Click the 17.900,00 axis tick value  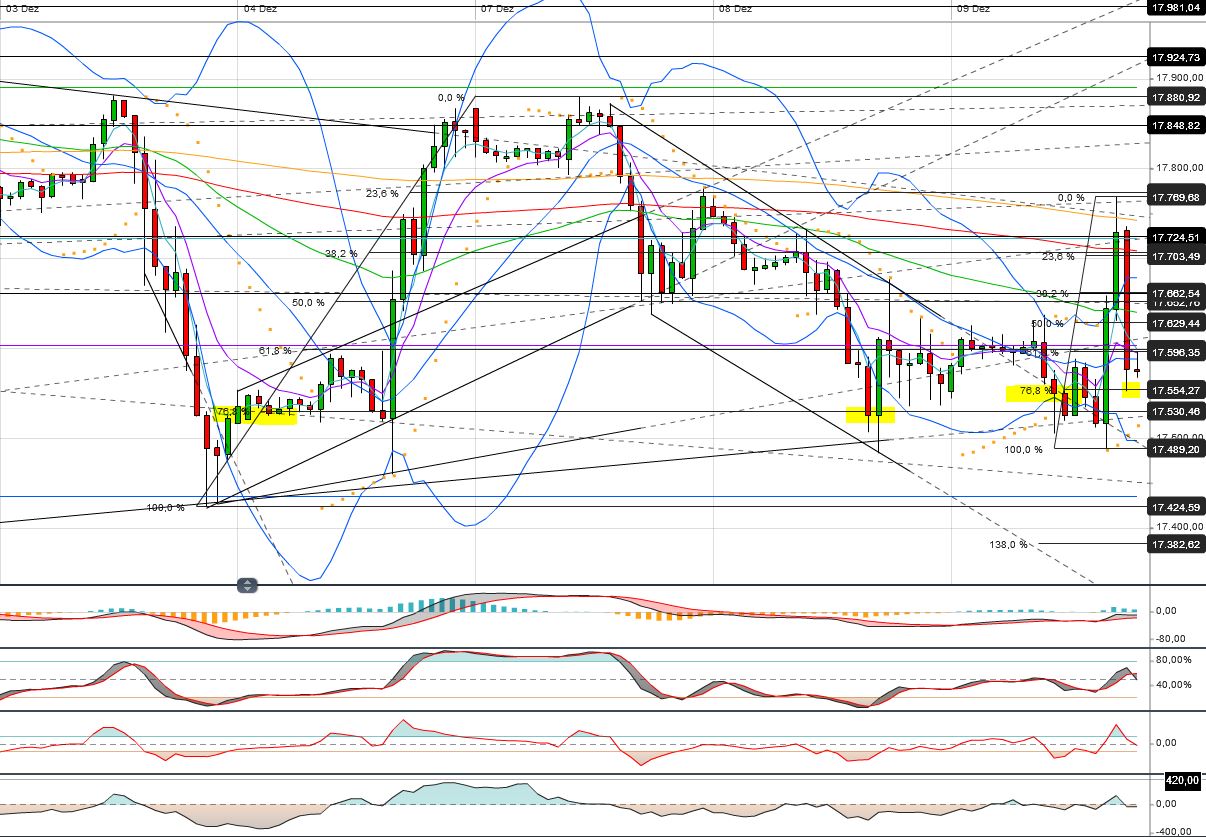(1178, 78)
